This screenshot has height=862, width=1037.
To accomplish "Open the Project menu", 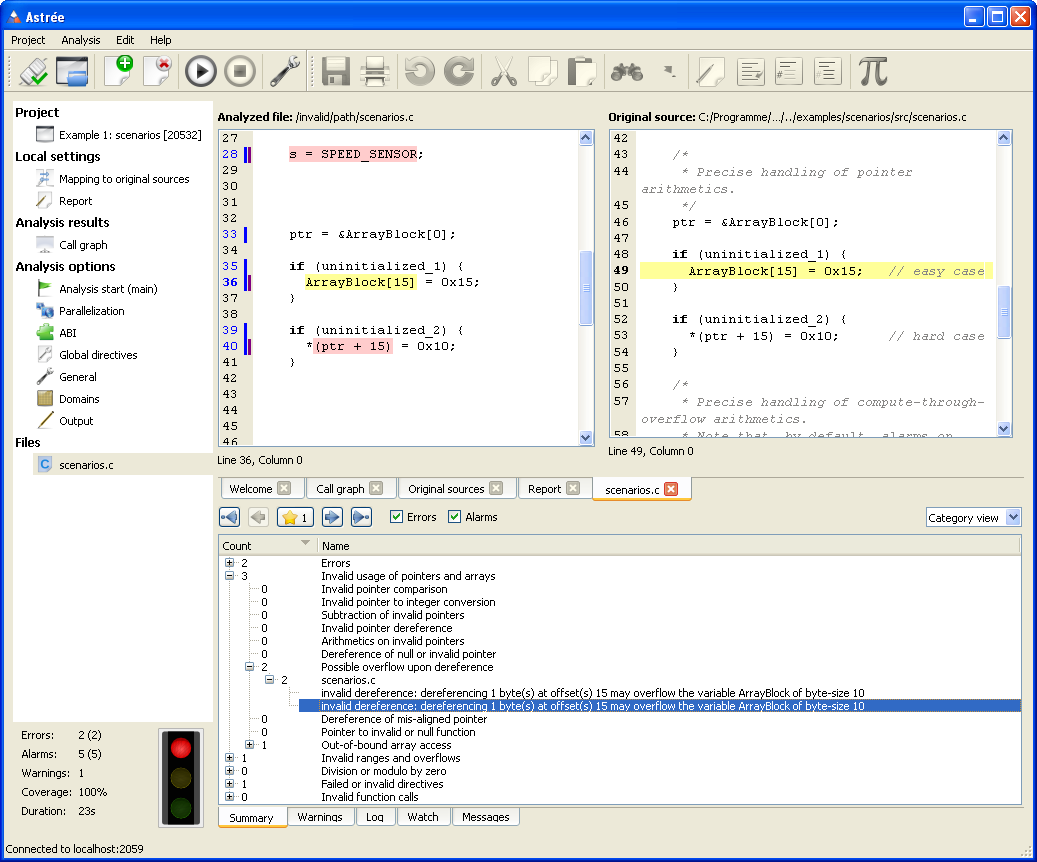I will [28, 40].
